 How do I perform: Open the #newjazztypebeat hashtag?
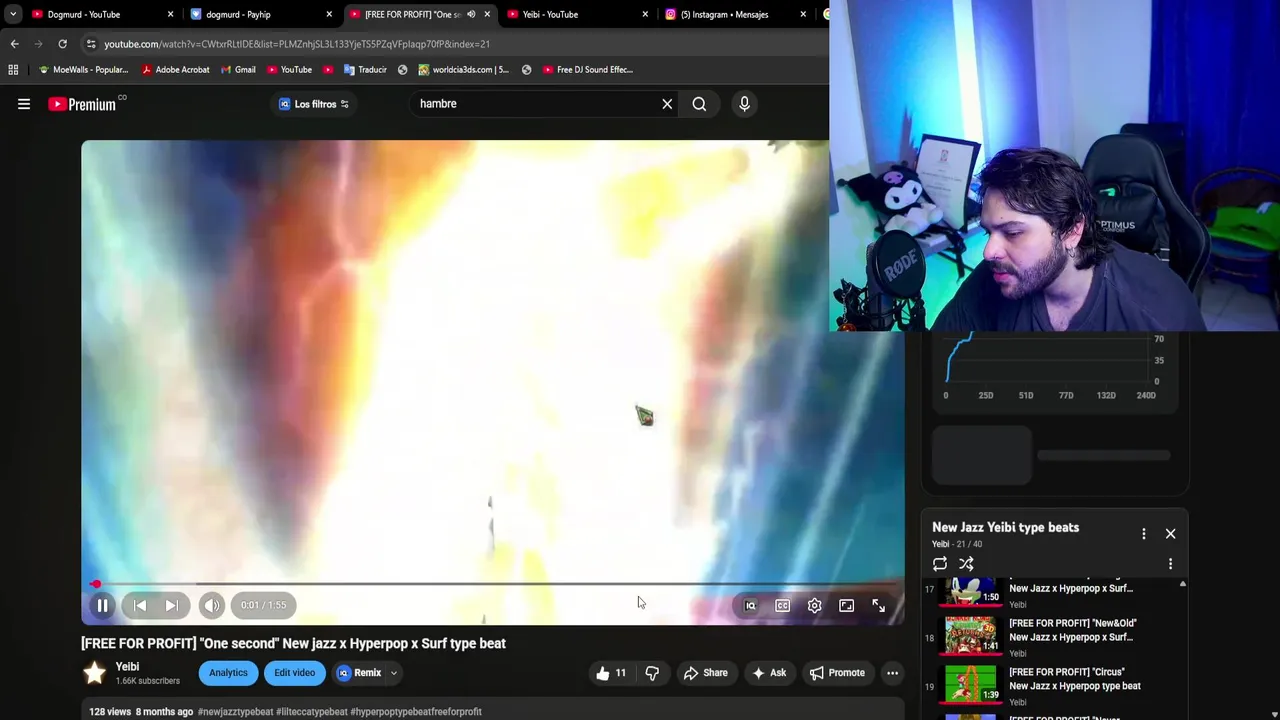[x=235, y=712]
